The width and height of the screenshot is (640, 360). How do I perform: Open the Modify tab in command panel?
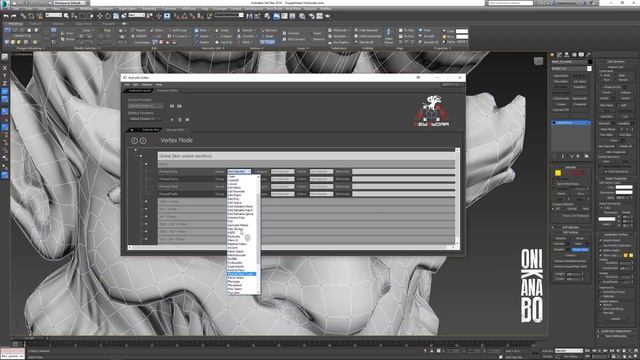pos(560,55)
